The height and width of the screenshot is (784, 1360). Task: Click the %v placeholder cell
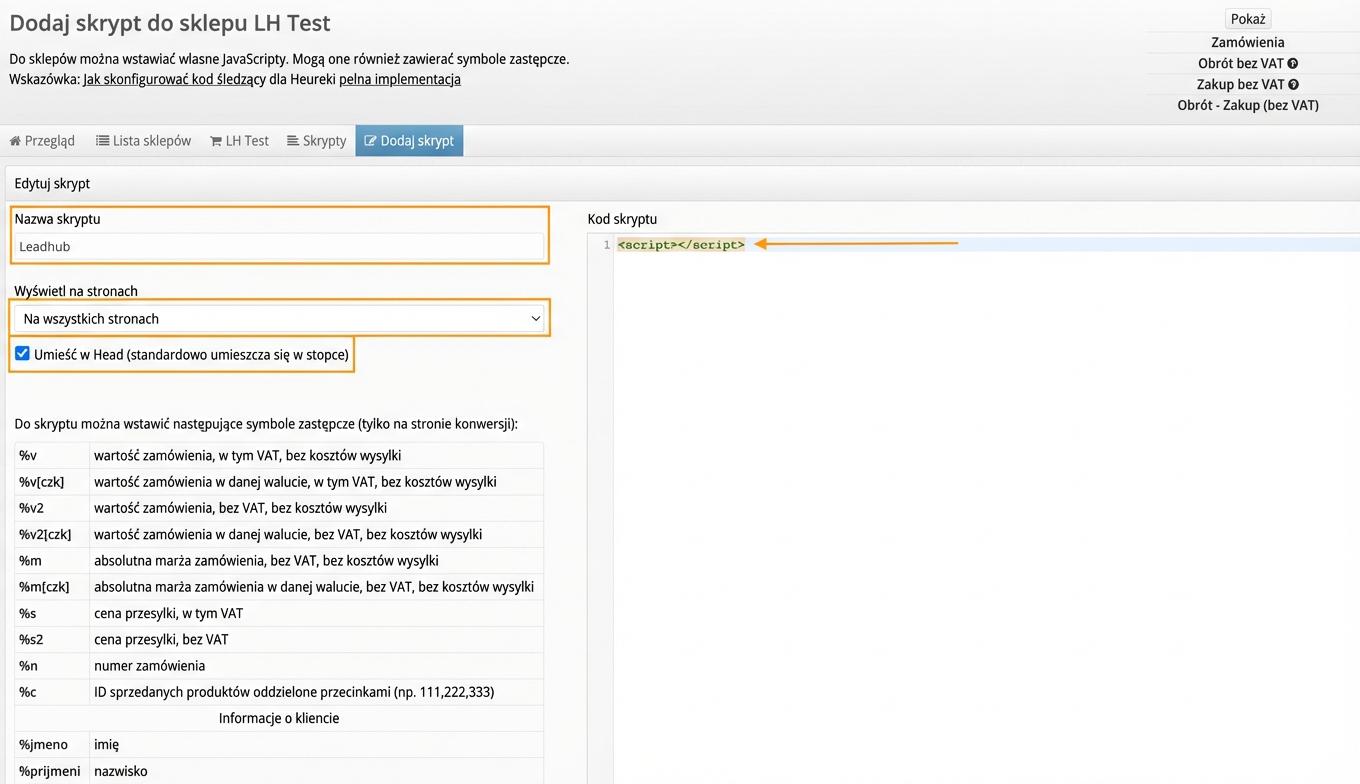click(x=52, y=456)
